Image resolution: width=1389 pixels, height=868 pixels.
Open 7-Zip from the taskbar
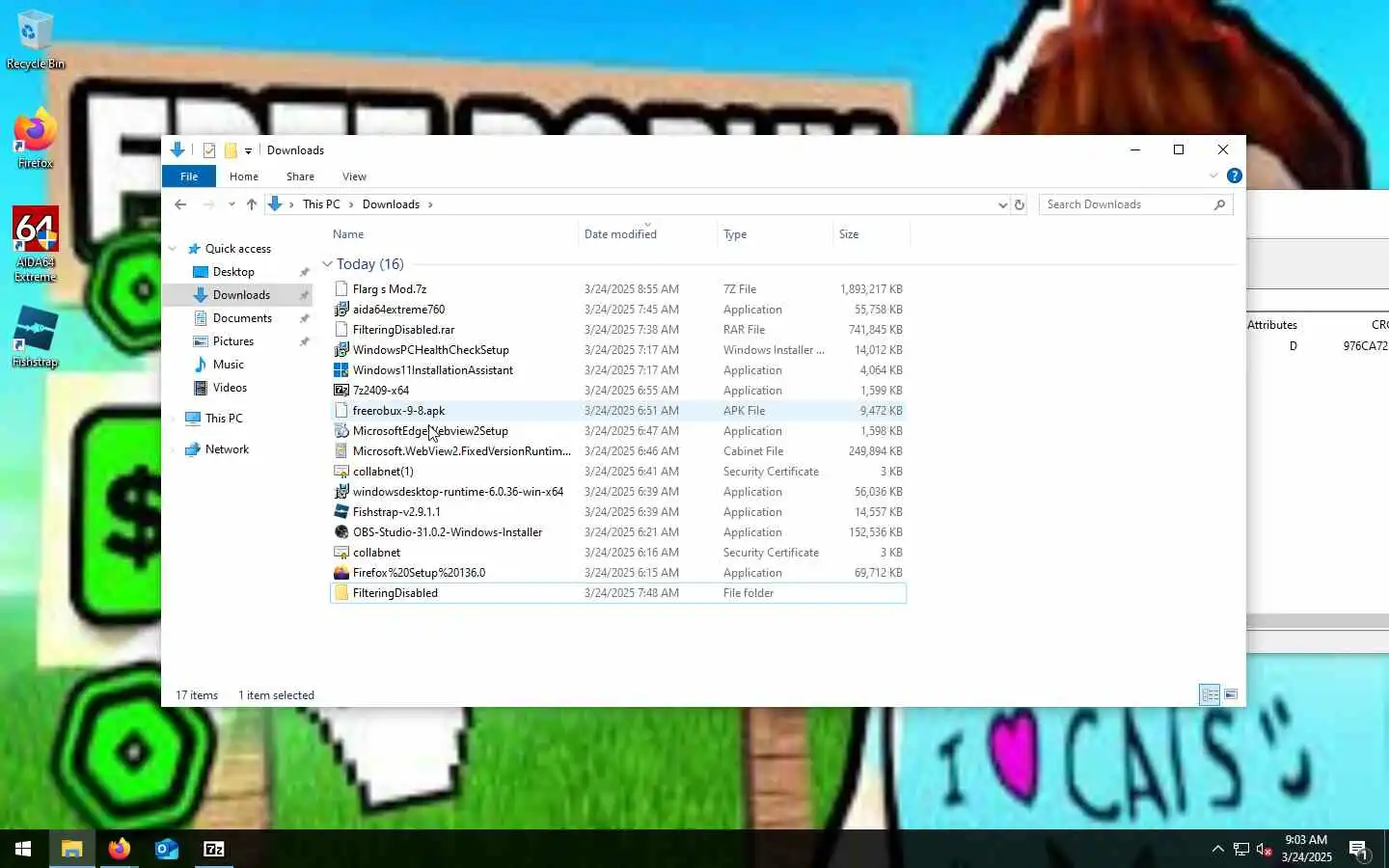point(214,849)
